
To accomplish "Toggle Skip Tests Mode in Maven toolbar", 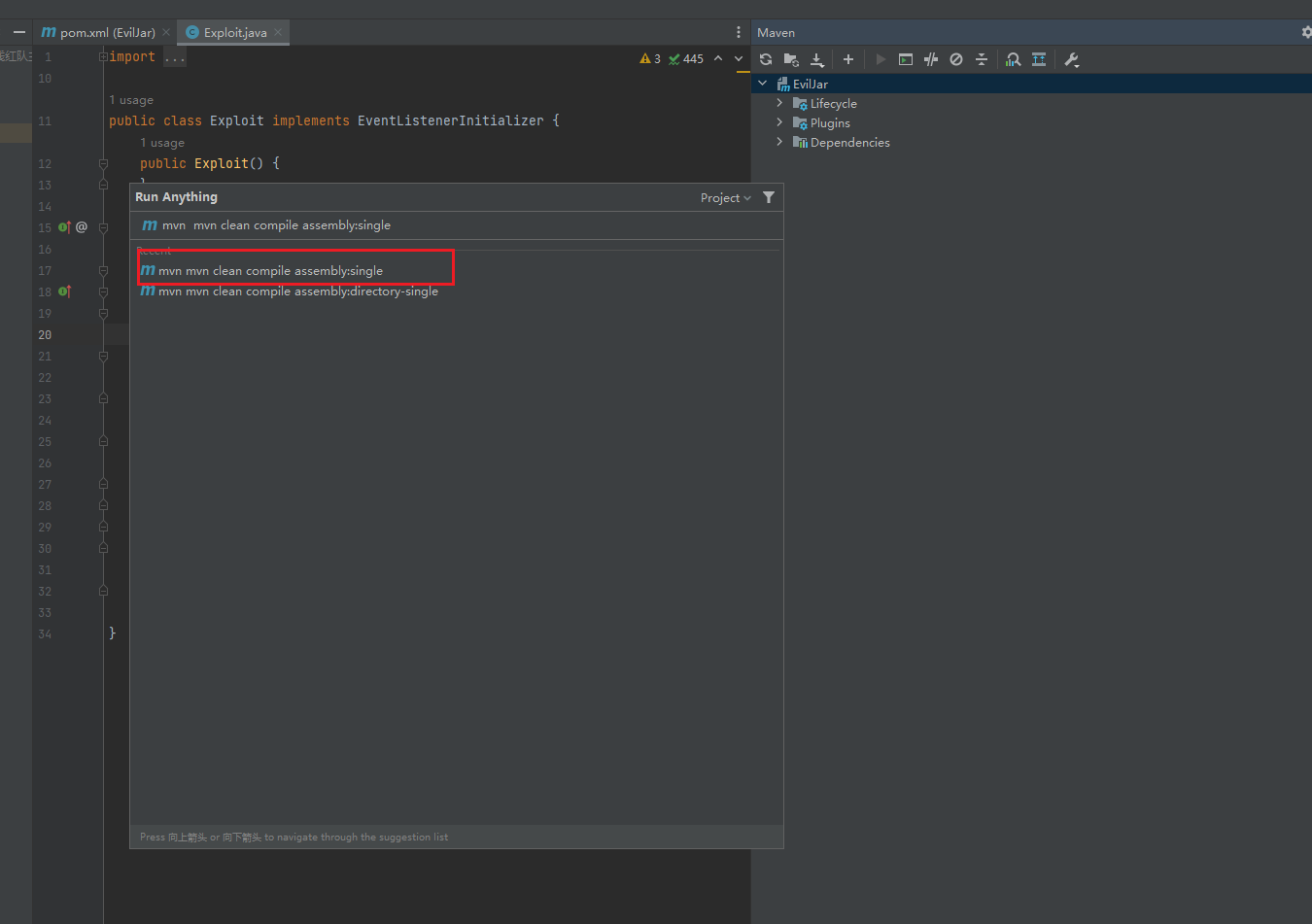I will [x=956, y=59].
